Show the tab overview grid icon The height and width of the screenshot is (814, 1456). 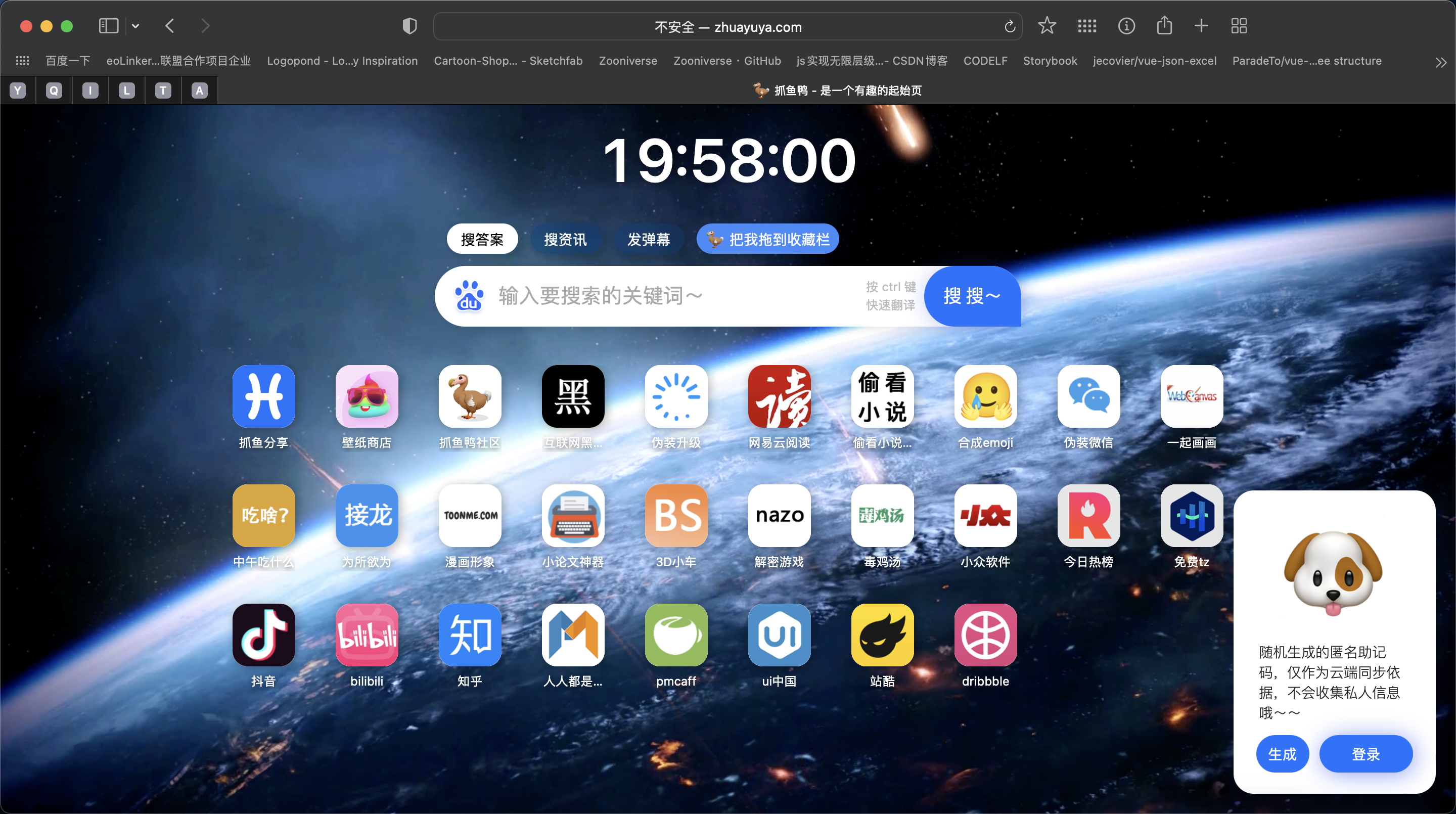1239,25
